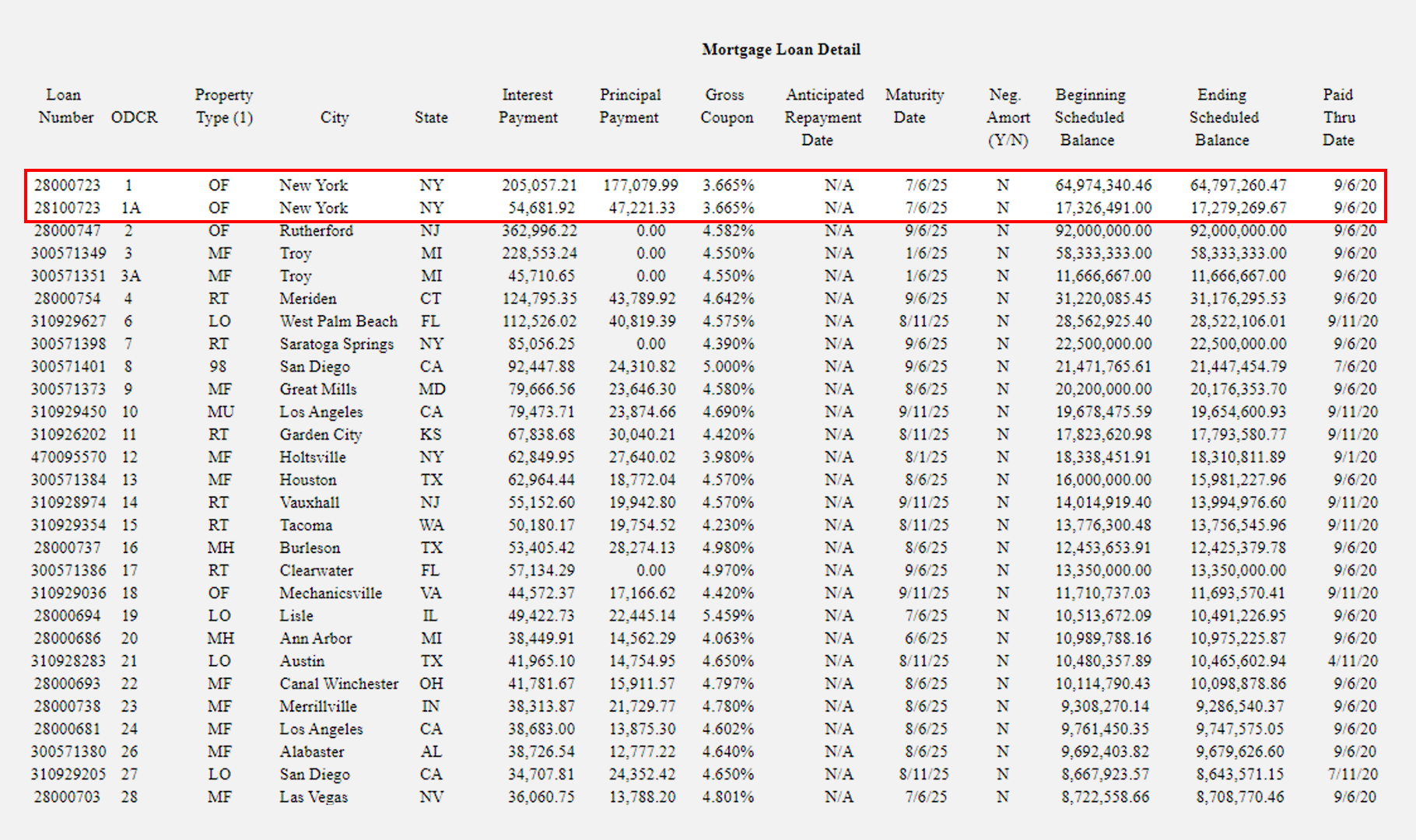The height and width of the screenshot is (840, 1416).
Task: Click the West Palm Beach city cell
Action: pos(338,321)
